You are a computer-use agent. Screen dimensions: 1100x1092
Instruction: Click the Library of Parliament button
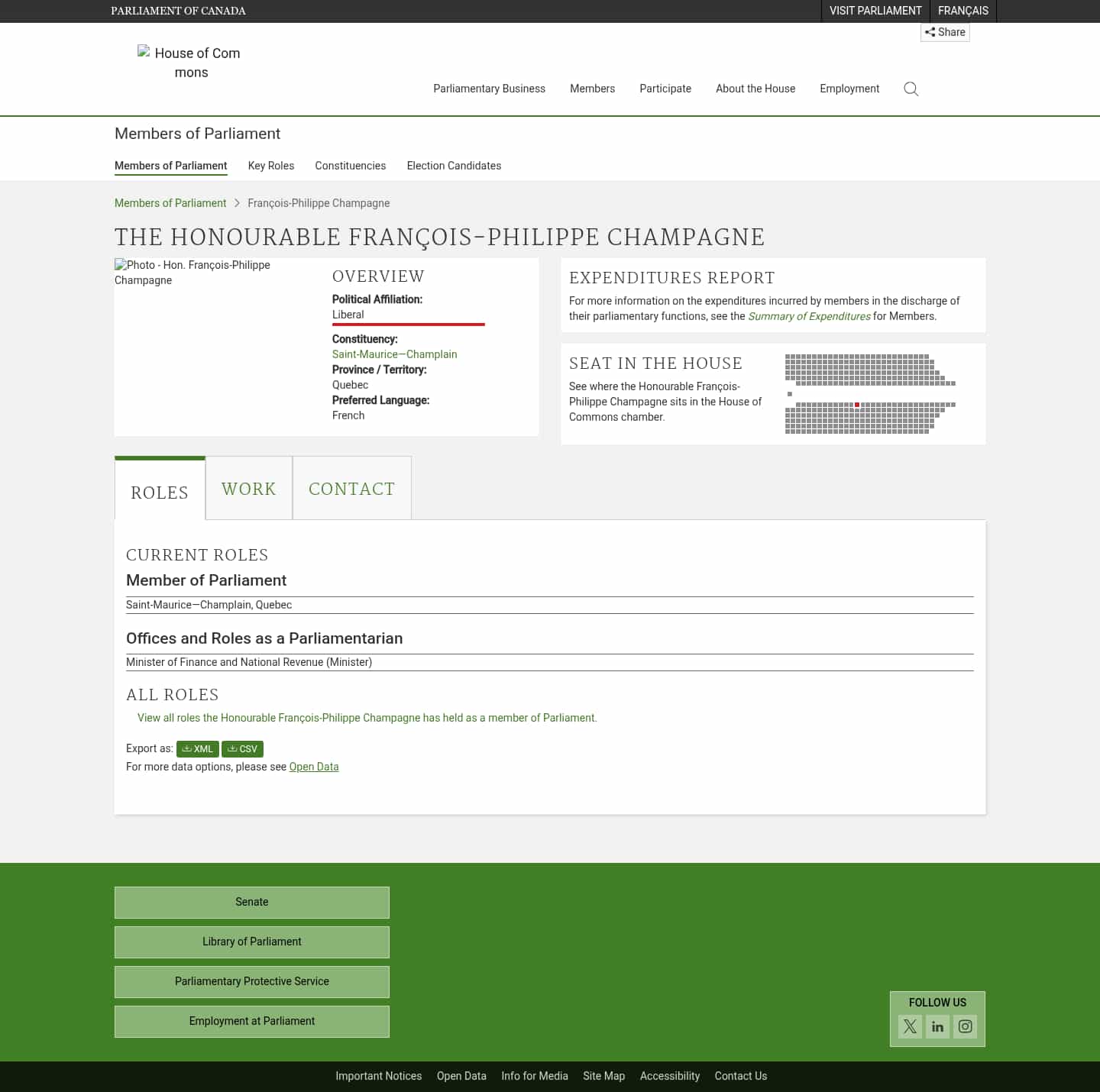251,942
